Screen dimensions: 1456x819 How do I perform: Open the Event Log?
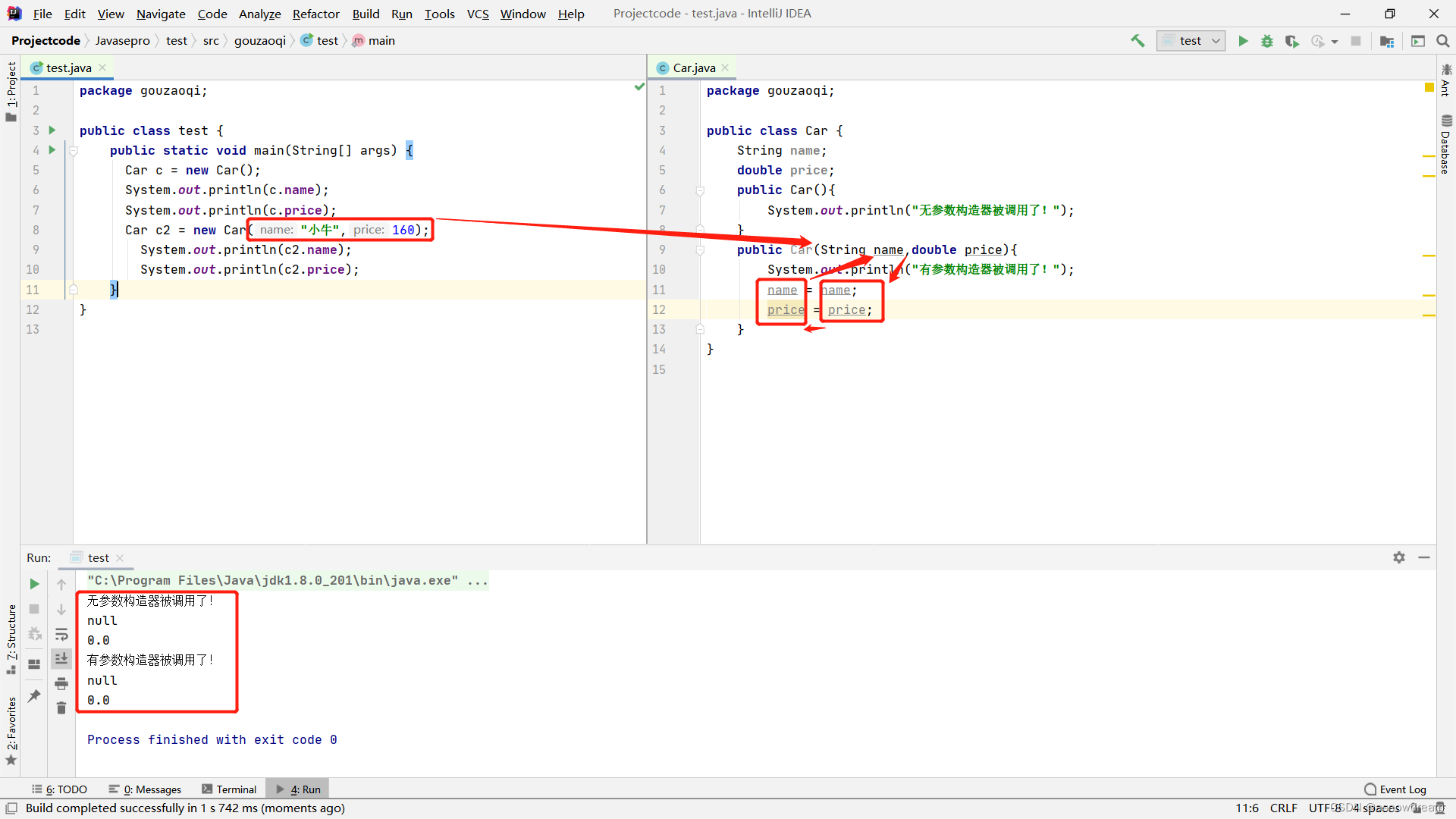(1395, 789)
